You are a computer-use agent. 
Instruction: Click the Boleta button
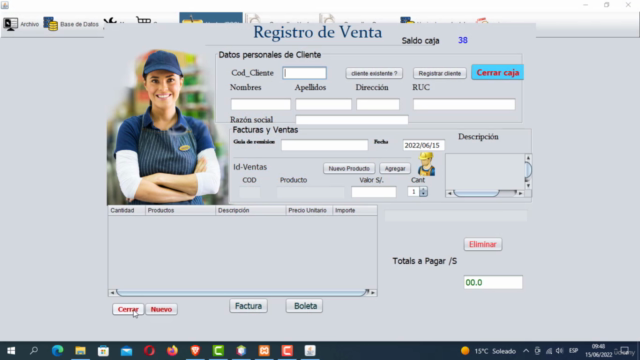coord(304,306)
